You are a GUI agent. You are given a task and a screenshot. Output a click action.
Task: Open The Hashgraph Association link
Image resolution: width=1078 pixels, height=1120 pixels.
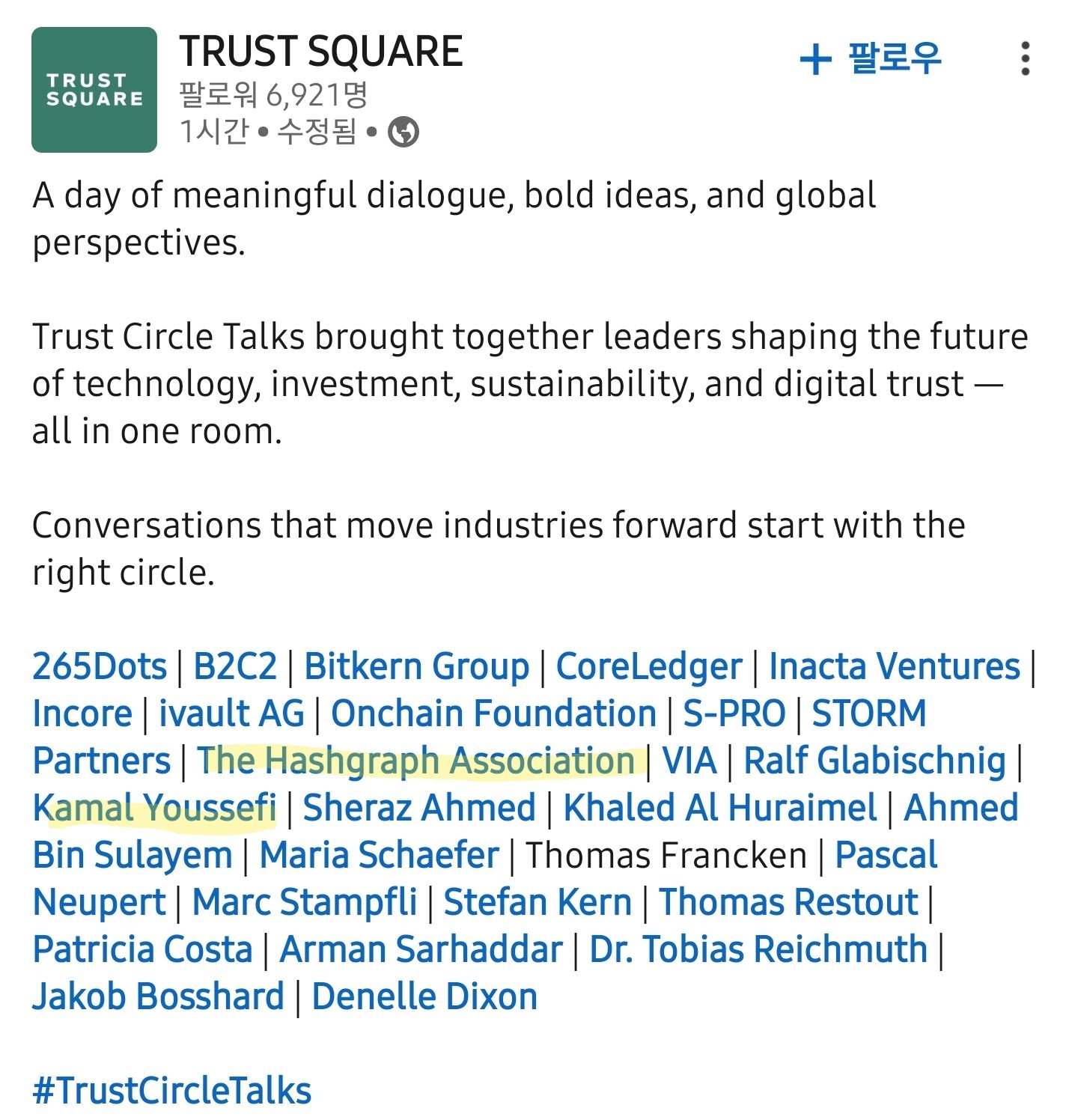point(416,761)
